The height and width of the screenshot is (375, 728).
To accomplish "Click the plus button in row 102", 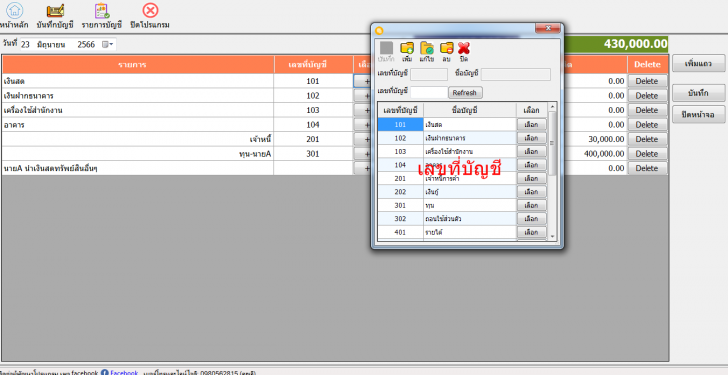I will pos(363,96).
